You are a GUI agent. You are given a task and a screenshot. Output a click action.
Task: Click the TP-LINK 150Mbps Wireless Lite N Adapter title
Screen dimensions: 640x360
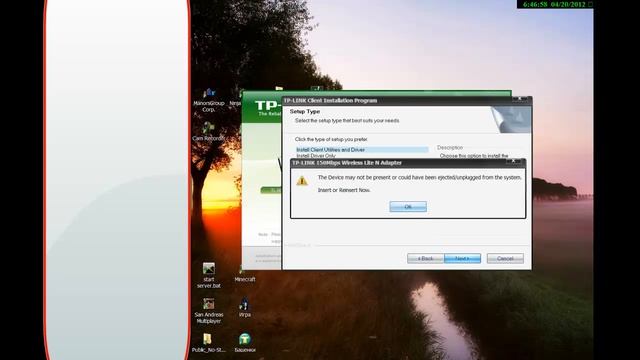click(347, 163)
